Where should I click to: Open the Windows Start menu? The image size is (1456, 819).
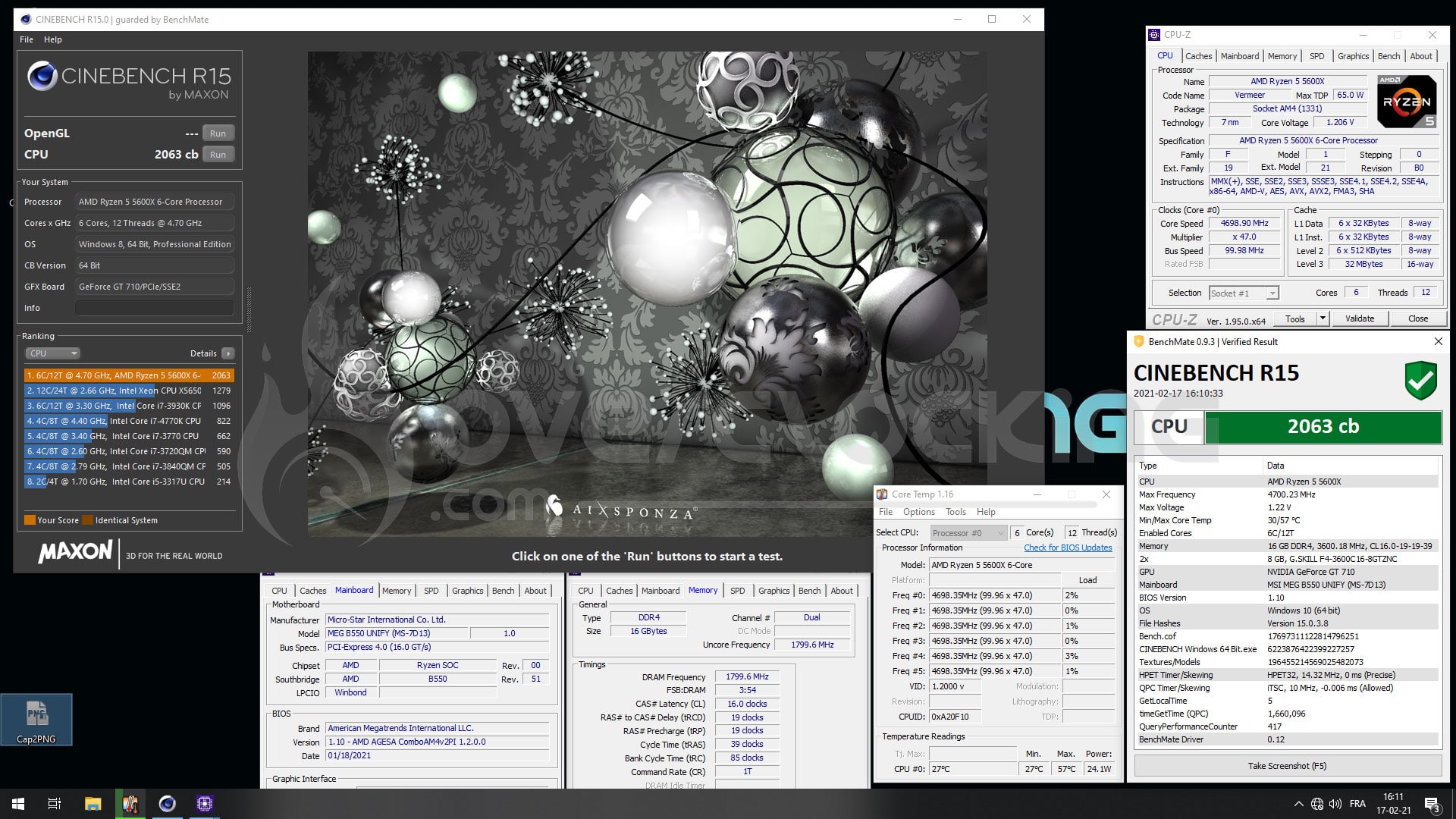click(18, 804)
